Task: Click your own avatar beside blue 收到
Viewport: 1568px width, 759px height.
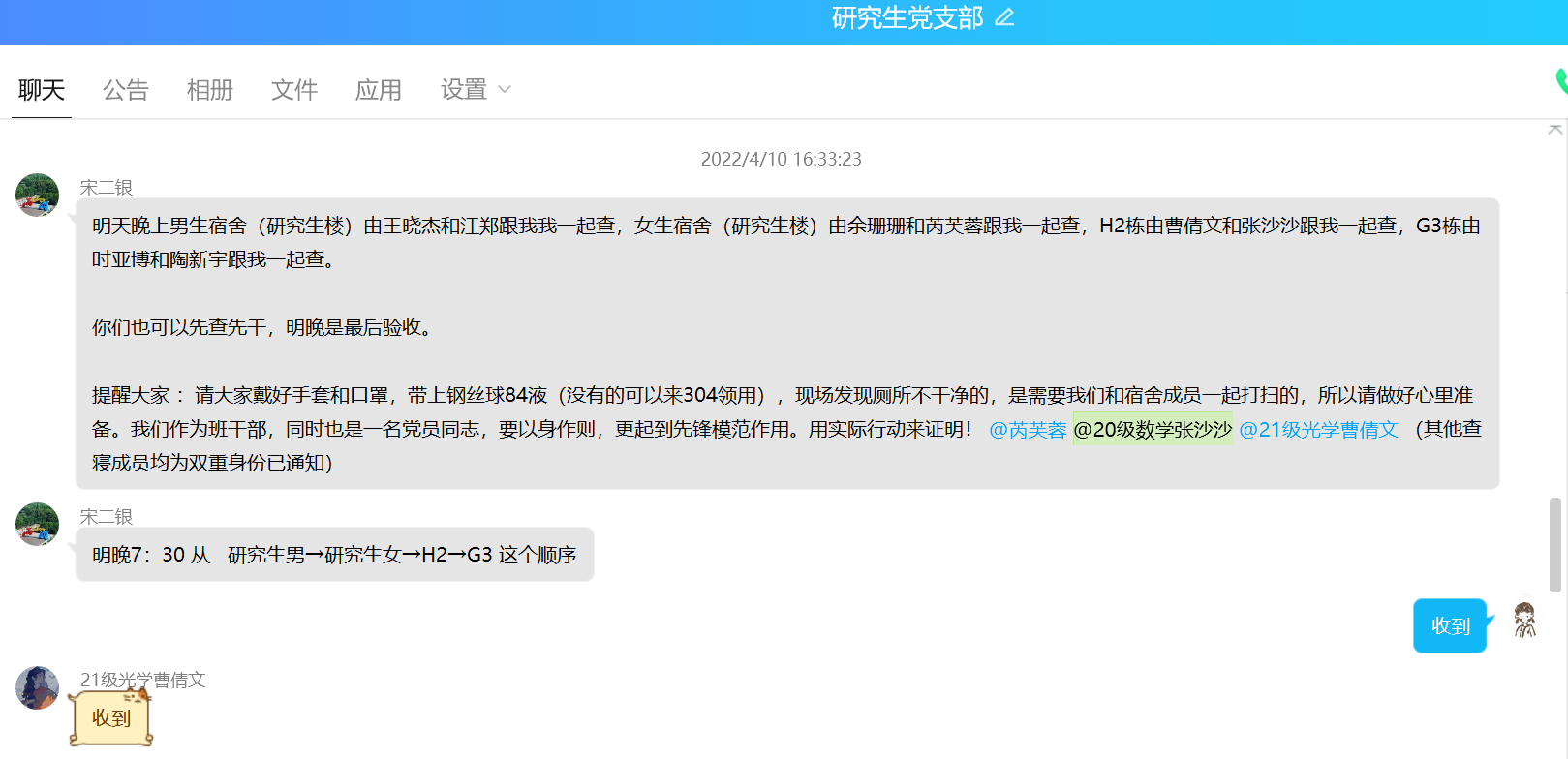Action: coord(1524,621)
